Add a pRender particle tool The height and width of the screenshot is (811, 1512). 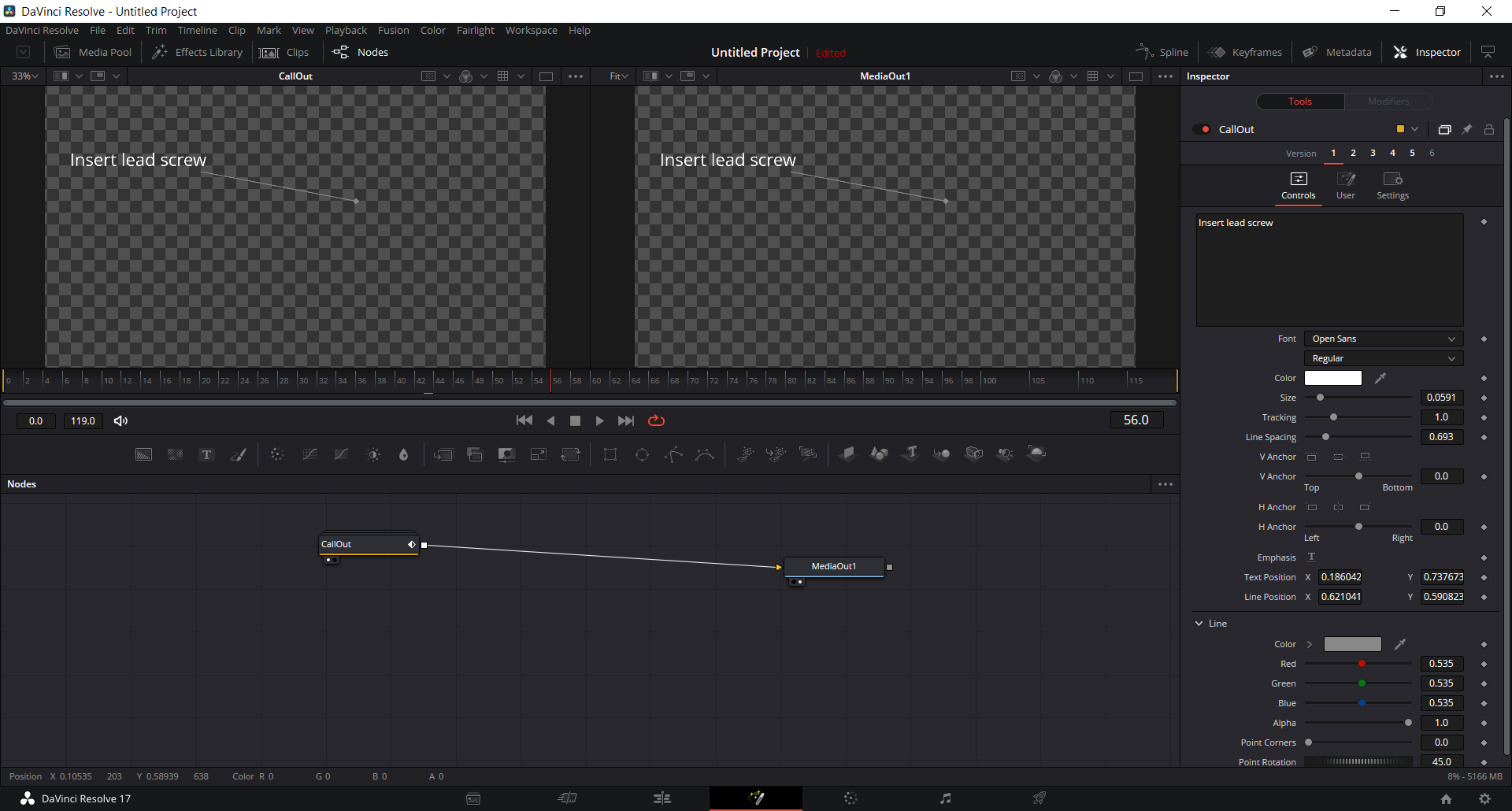[808, 454]
